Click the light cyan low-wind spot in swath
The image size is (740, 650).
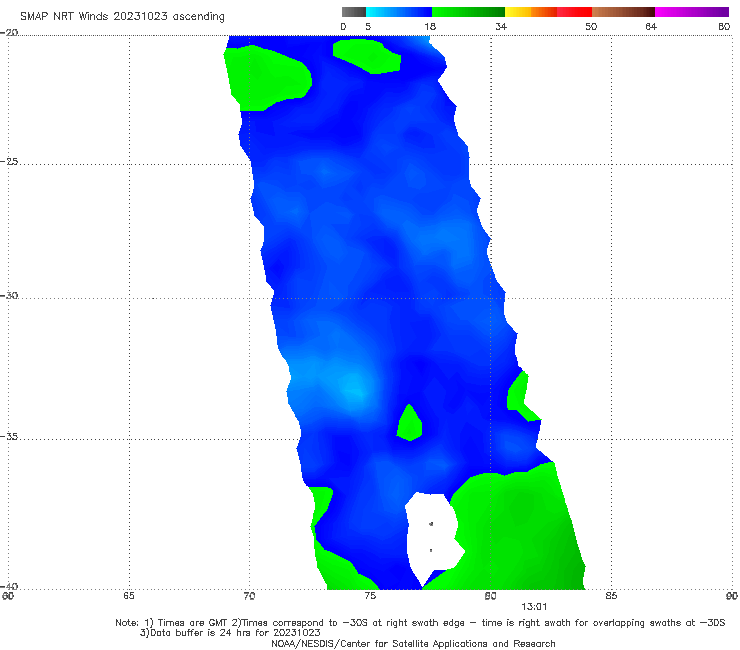[353, 388]
